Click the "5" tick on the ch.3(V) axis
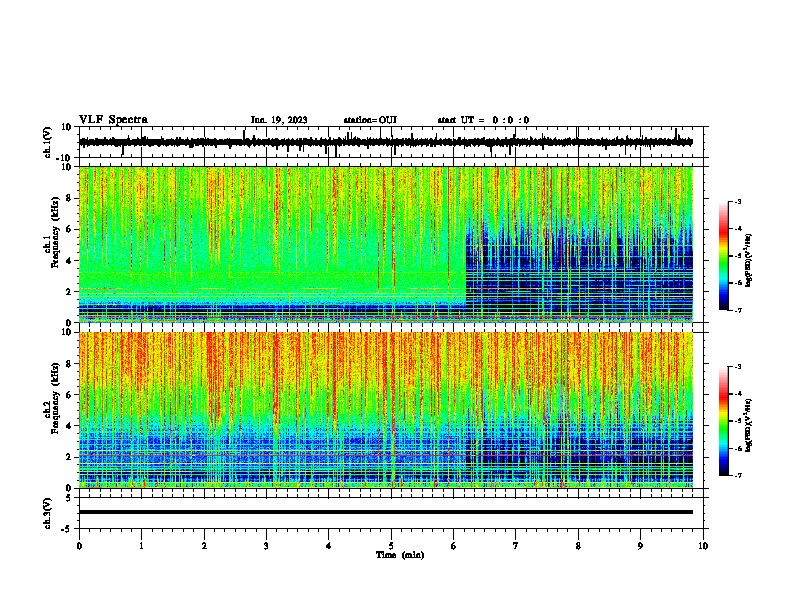 (69, 498)
